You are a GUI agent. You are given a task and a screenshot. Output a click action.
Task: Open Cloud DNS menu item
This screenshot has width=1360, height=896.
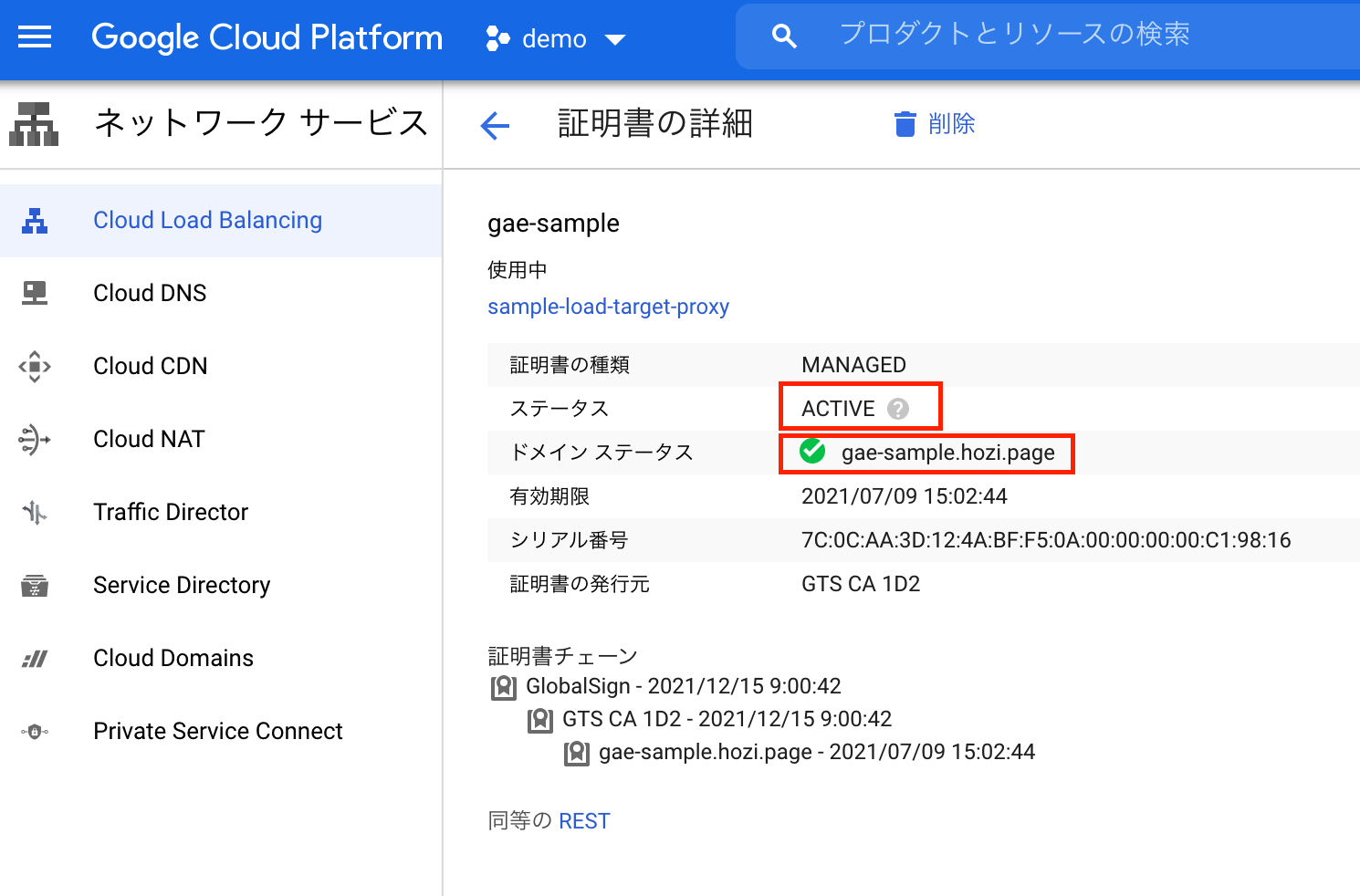pos(221,293)
